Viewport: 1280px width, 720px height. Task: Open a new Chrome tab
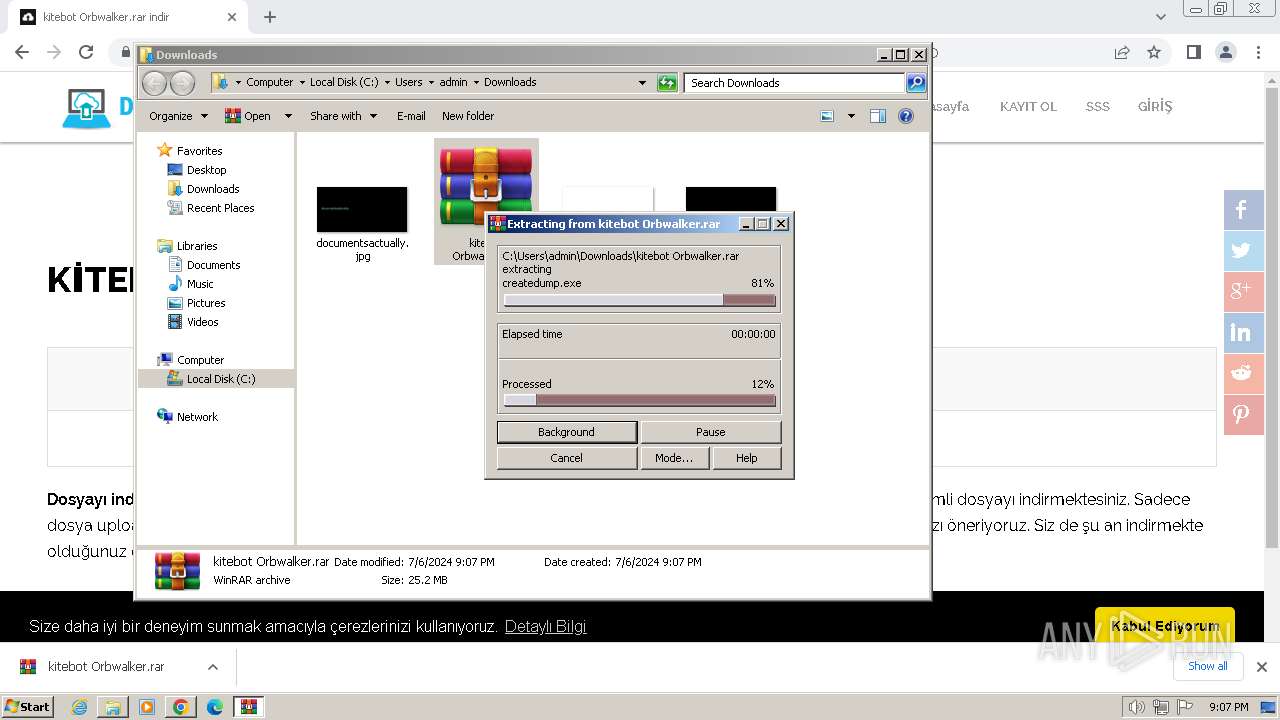click(269, 17)
